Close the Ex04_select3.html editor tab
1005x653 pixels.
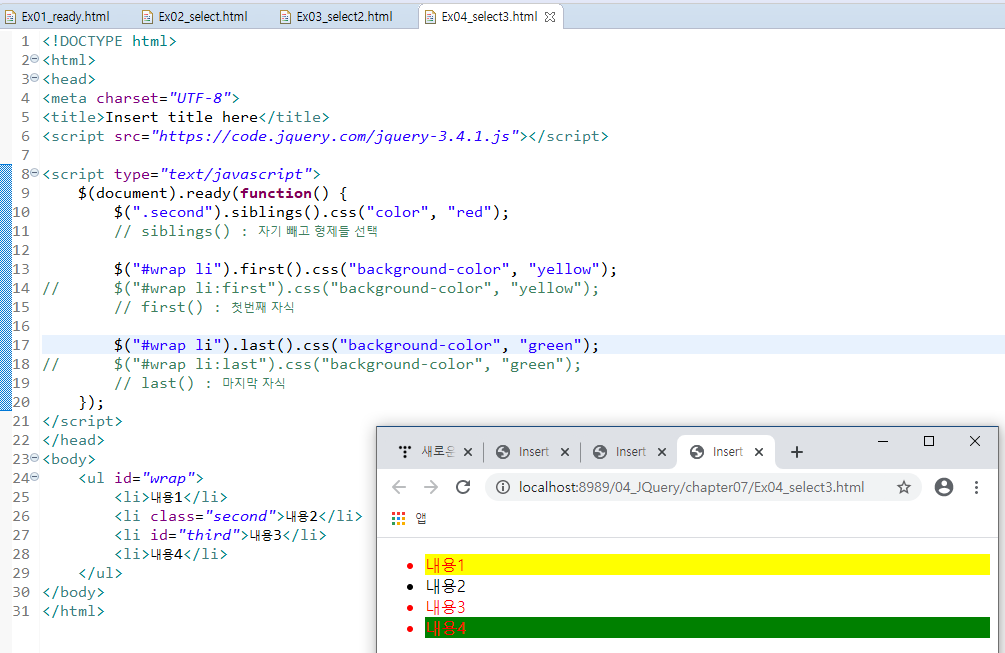[550, 17]
